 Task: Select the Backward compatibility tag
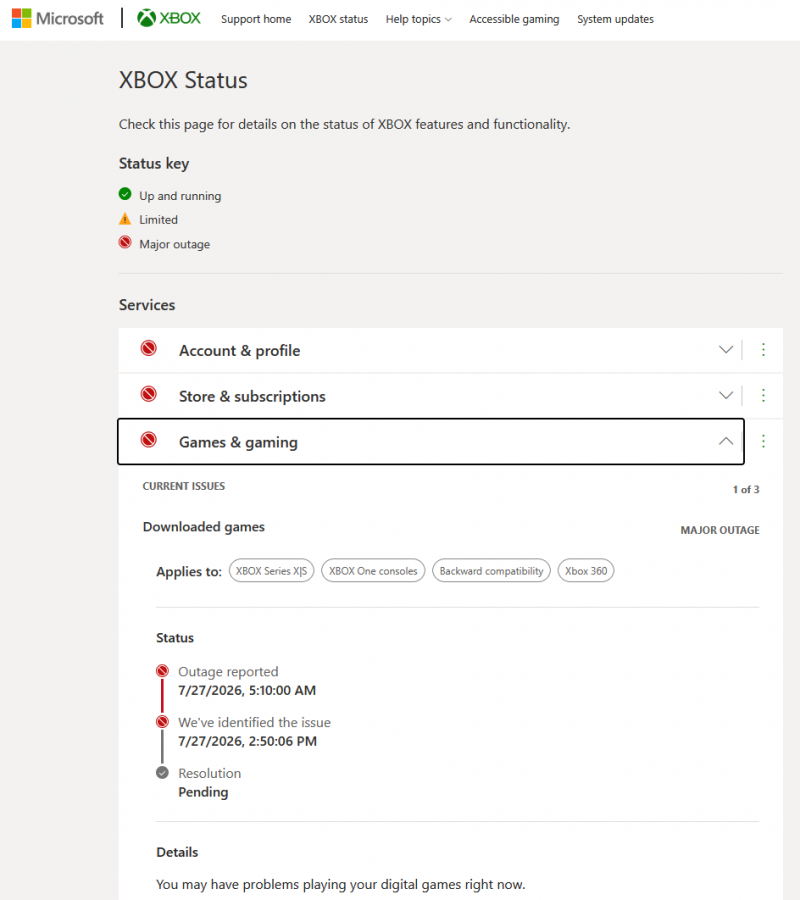(491, 571)
